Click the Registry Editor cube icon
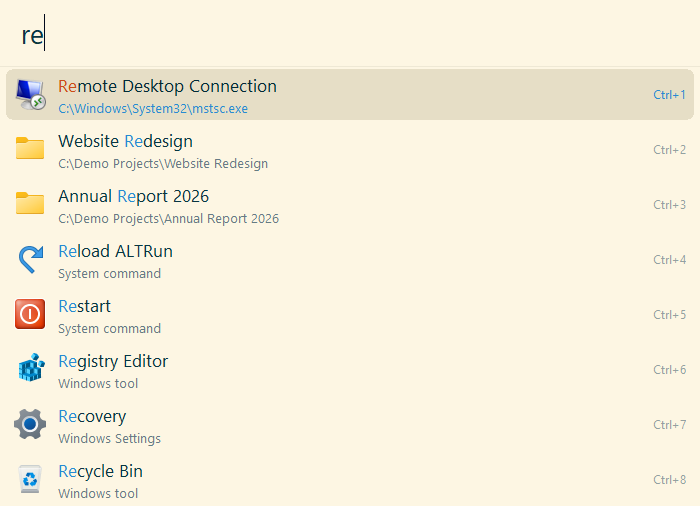This screenshot has height=506, width=700. click(x=31, y=368)
